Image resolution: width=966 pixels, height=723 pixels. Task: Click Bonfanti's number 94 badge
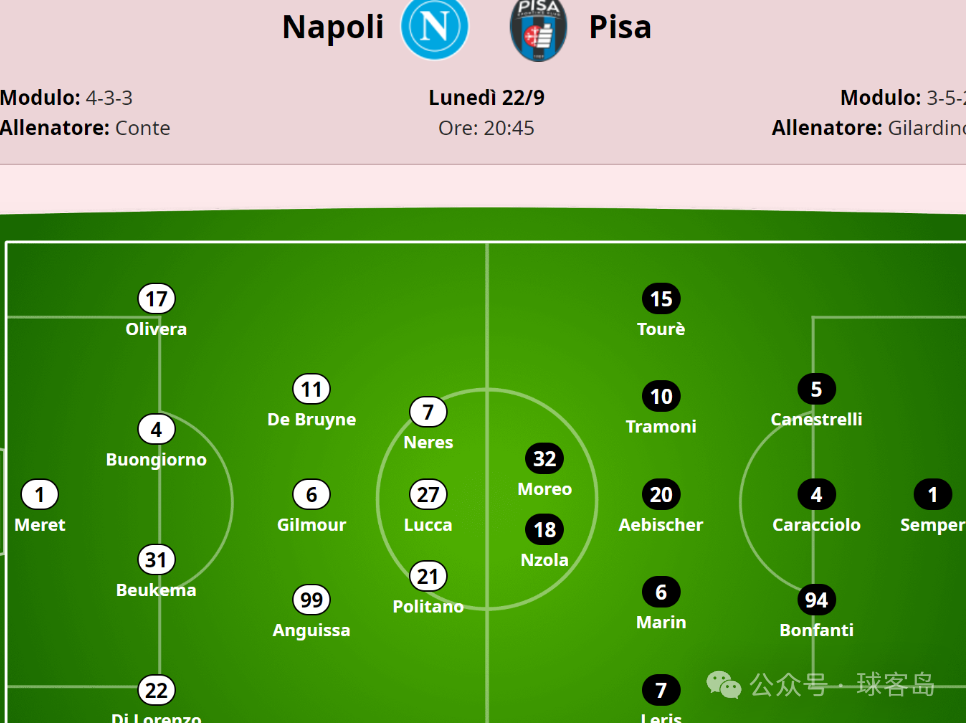(816, 600)
